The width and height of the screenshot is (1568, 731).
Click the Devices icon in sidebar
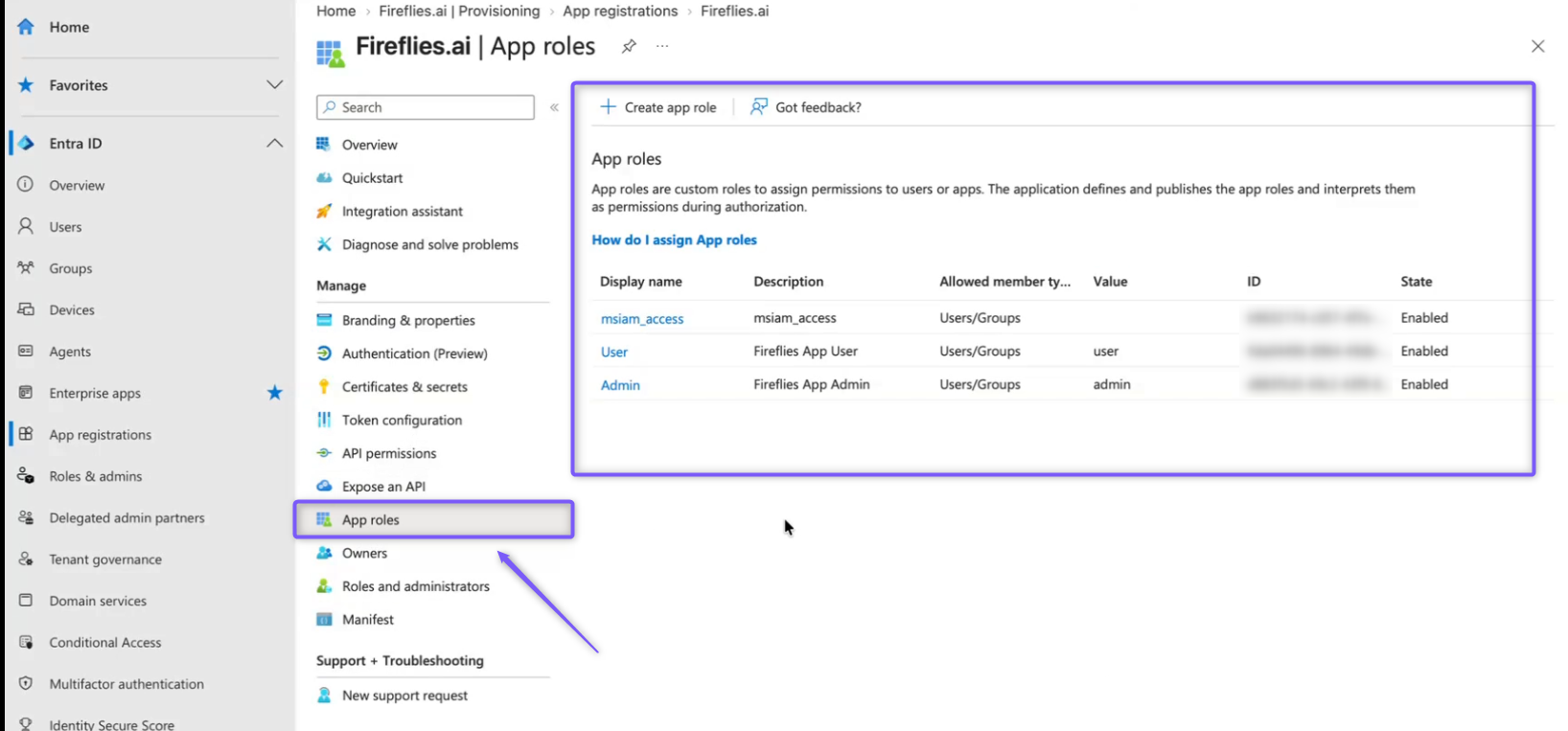click(x=26, y=309)
